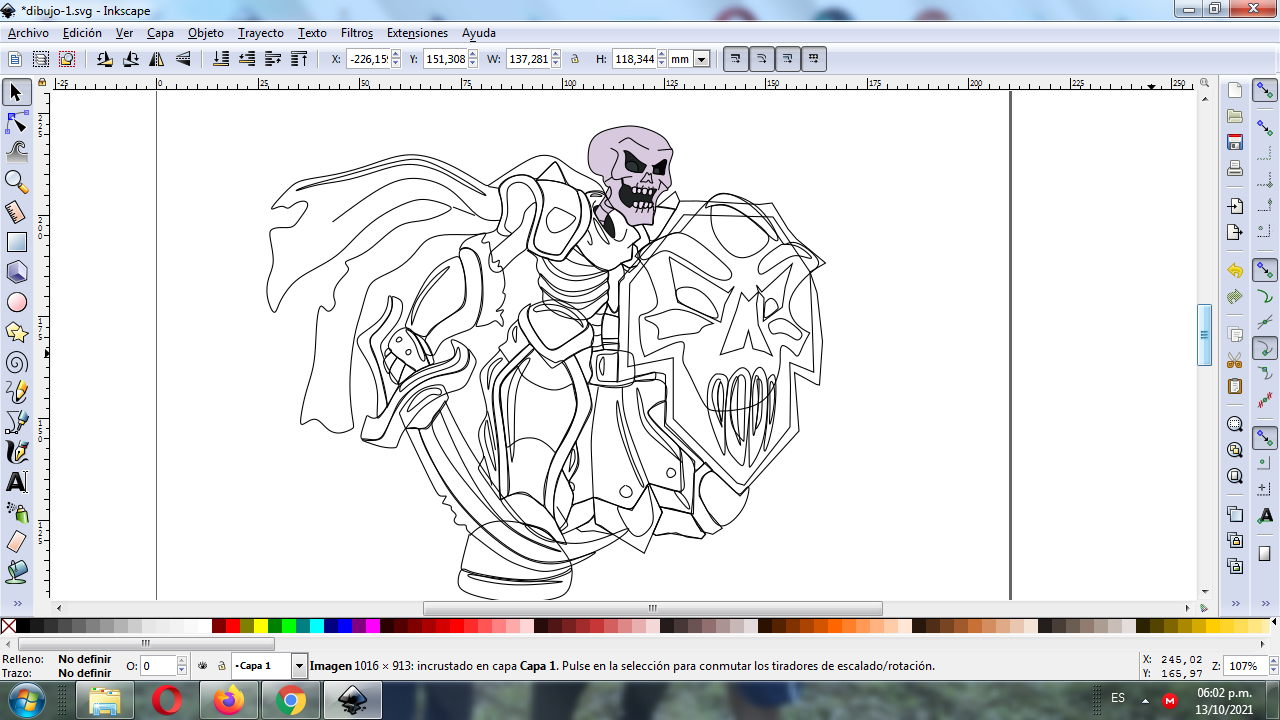
Task: Increase the X coordinate stepper
Action: tap(396, 55)
